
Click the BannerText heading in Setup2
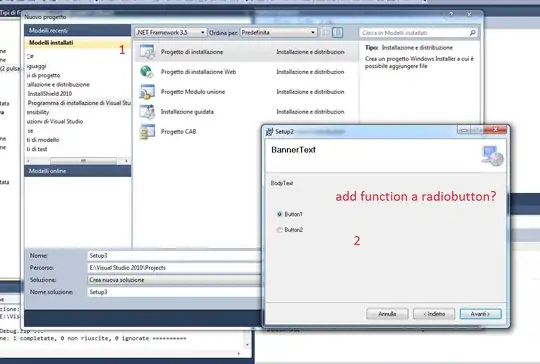point(293,150)
